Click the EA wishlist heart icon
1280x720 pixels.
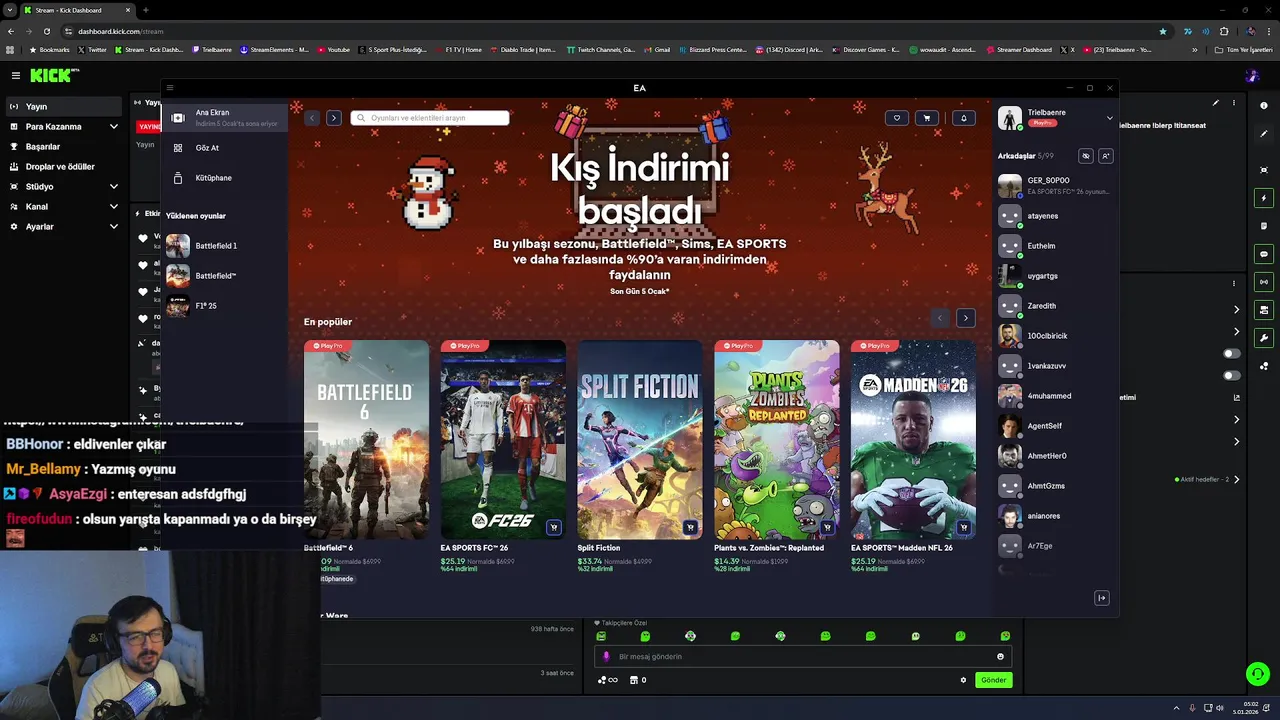pyautogui.click(x=897, y=118)
